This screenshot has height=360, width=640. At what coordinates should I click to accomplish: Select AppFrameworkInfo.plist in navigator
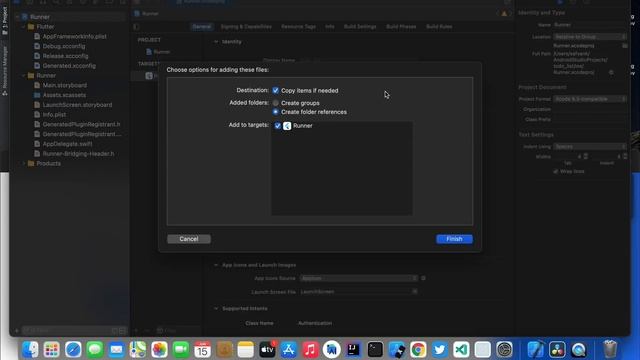tap(75, 36)
